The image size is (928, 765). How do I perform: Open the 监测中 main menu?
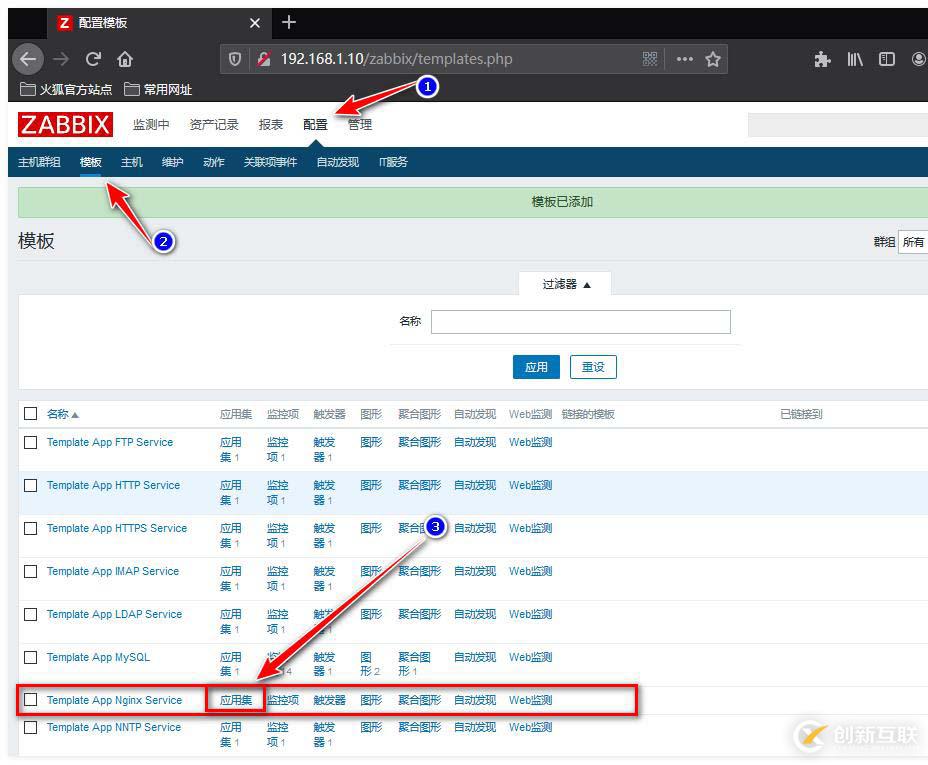(x=151, y=124)
